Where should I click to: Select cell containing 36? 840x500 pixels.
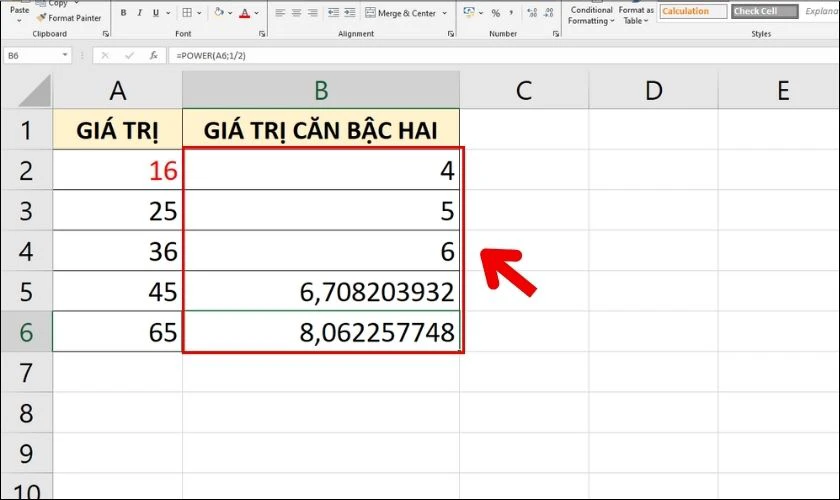click(117, 251)
